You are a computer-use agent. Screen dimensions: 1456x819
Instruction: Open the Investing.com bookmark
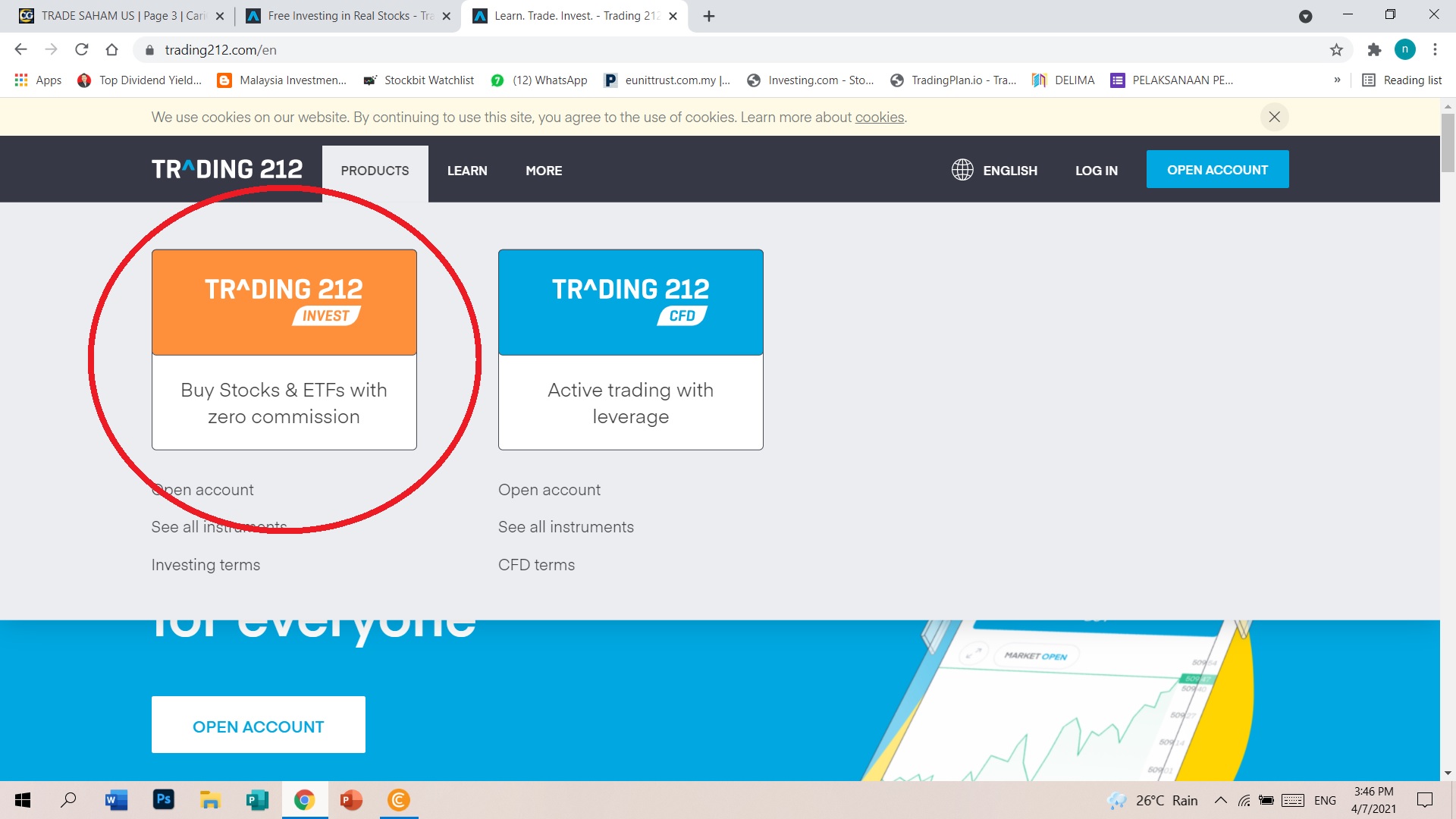point(811,80)
